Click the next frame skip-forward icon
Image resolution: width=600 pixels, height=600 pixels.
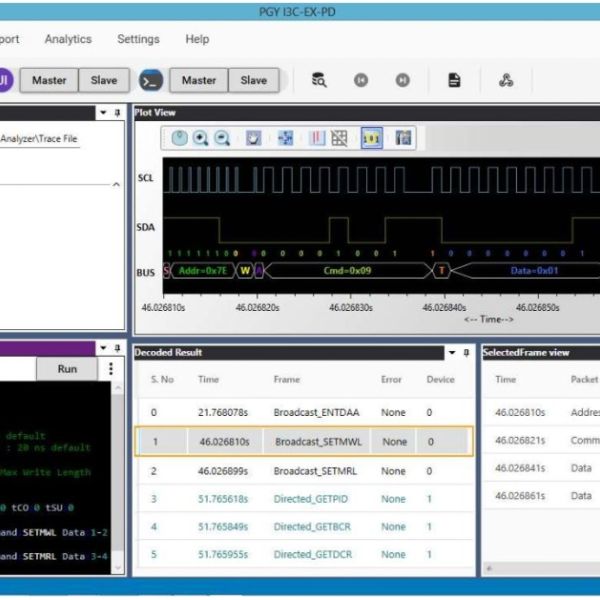pos(403,80)
